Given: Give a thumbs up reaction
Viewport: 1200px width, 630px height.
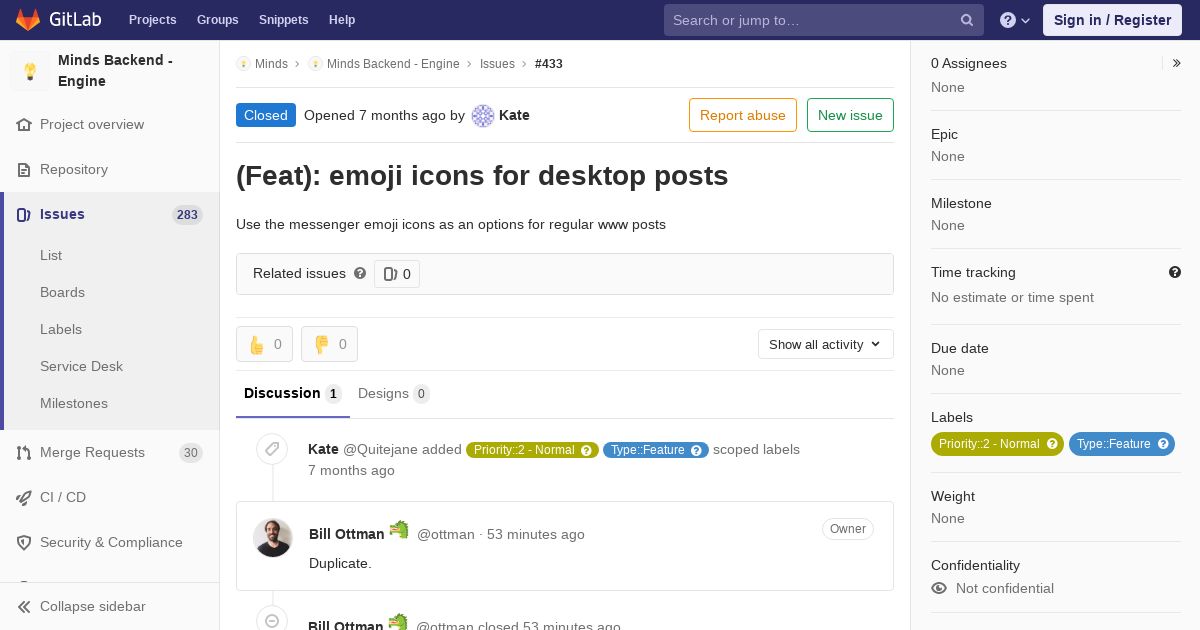Looking at the screenshot, I should click(265, 344).
